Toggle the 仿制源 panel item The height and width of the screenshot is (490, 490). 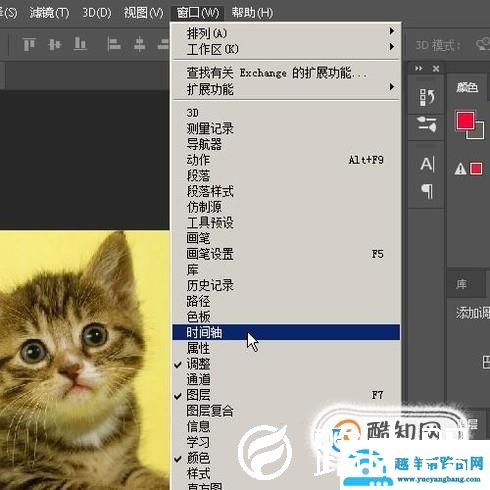(286, 207)
